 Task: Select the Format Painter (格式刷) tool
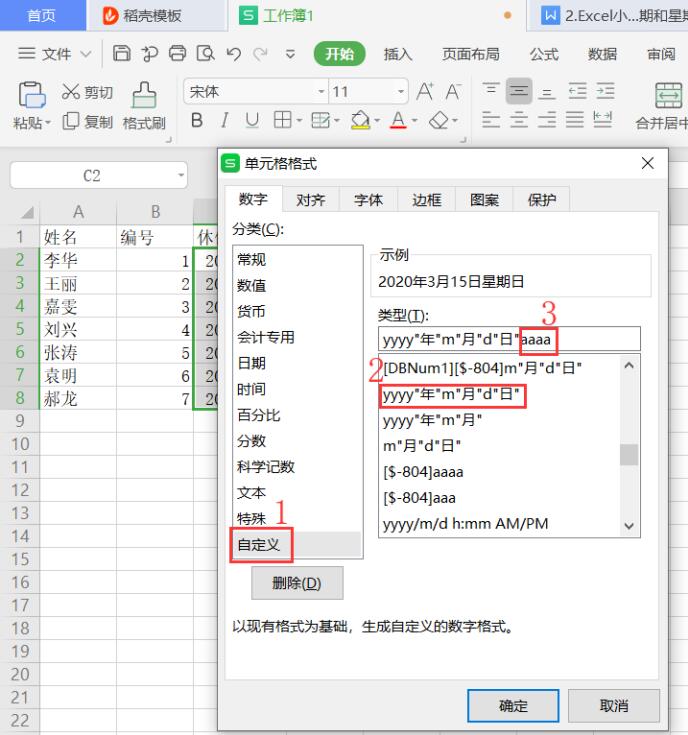coord(144,106)
